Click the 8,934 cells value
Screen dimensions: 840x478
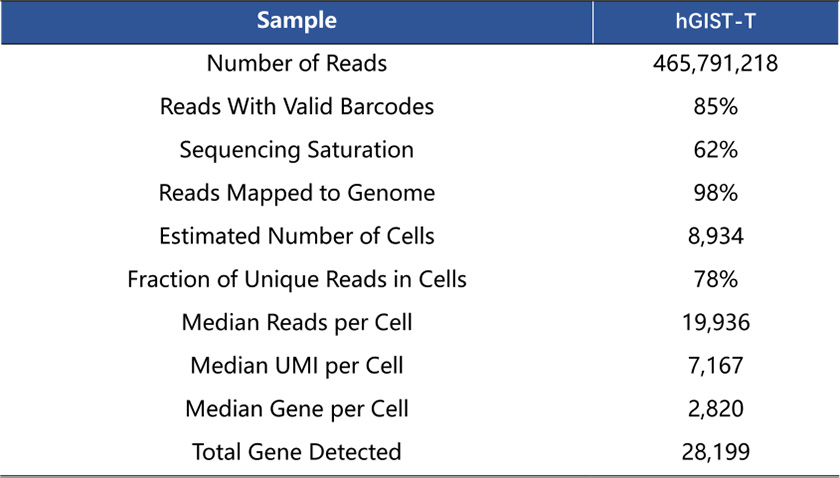click(715, 236)
